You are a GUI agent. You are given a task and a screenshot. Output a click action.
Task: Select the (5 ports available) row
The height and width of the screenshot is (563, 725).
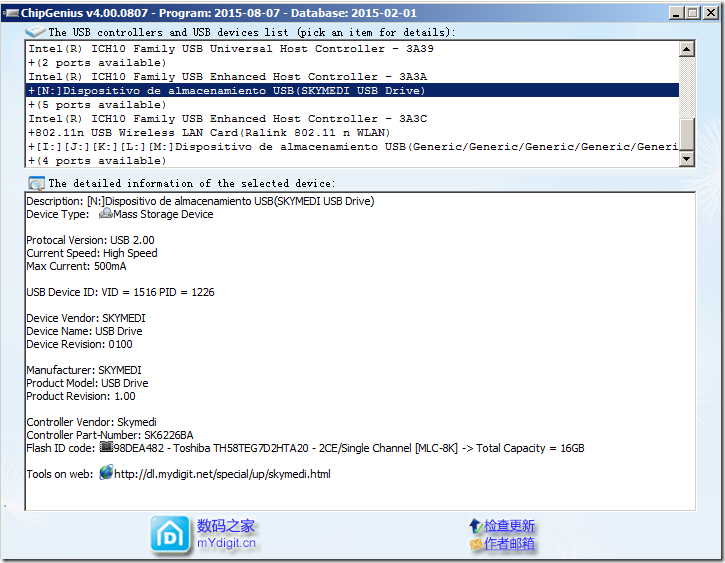[352, 104]
